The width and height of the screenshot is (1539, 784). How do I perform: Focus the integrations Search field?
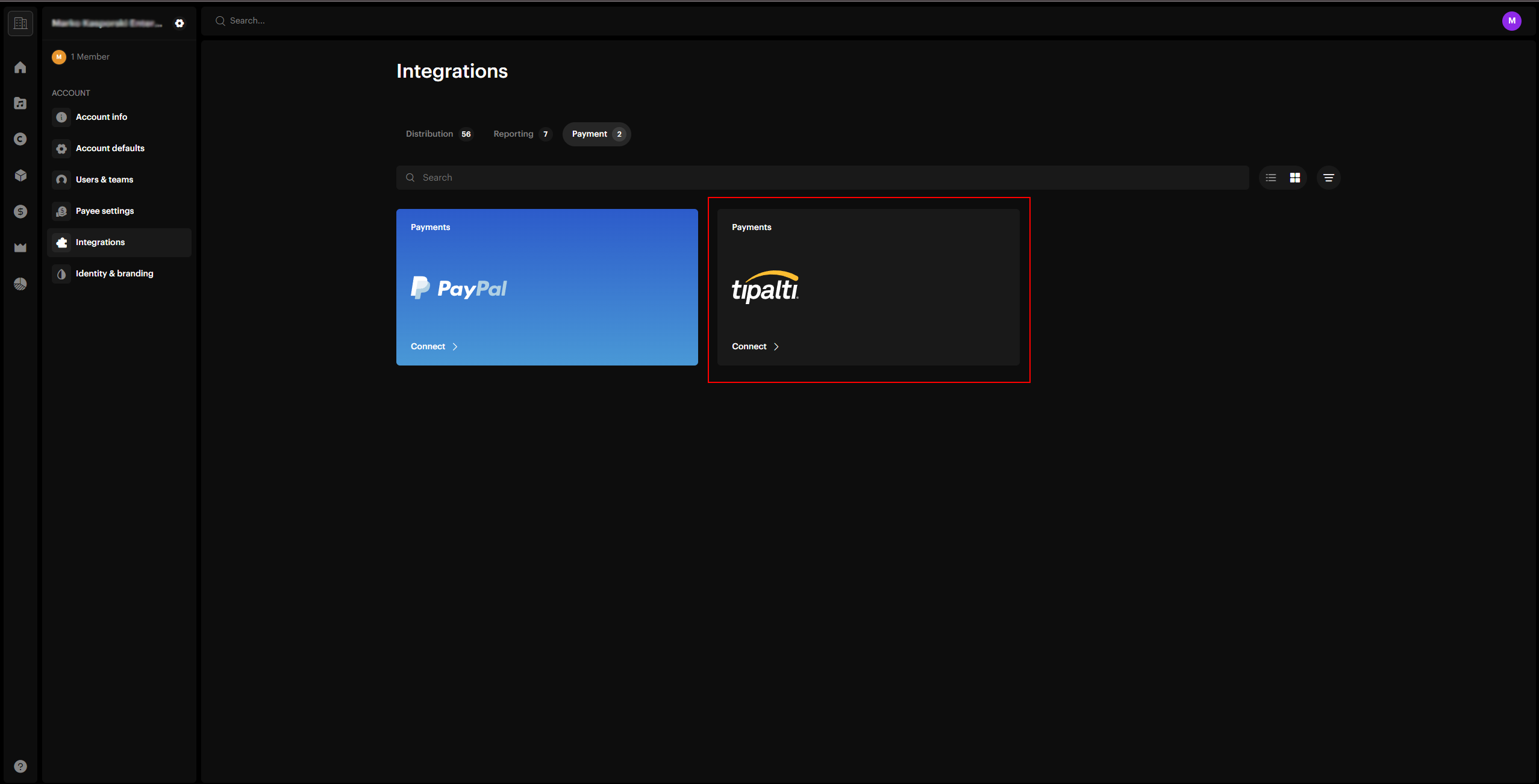click(822, 178)
